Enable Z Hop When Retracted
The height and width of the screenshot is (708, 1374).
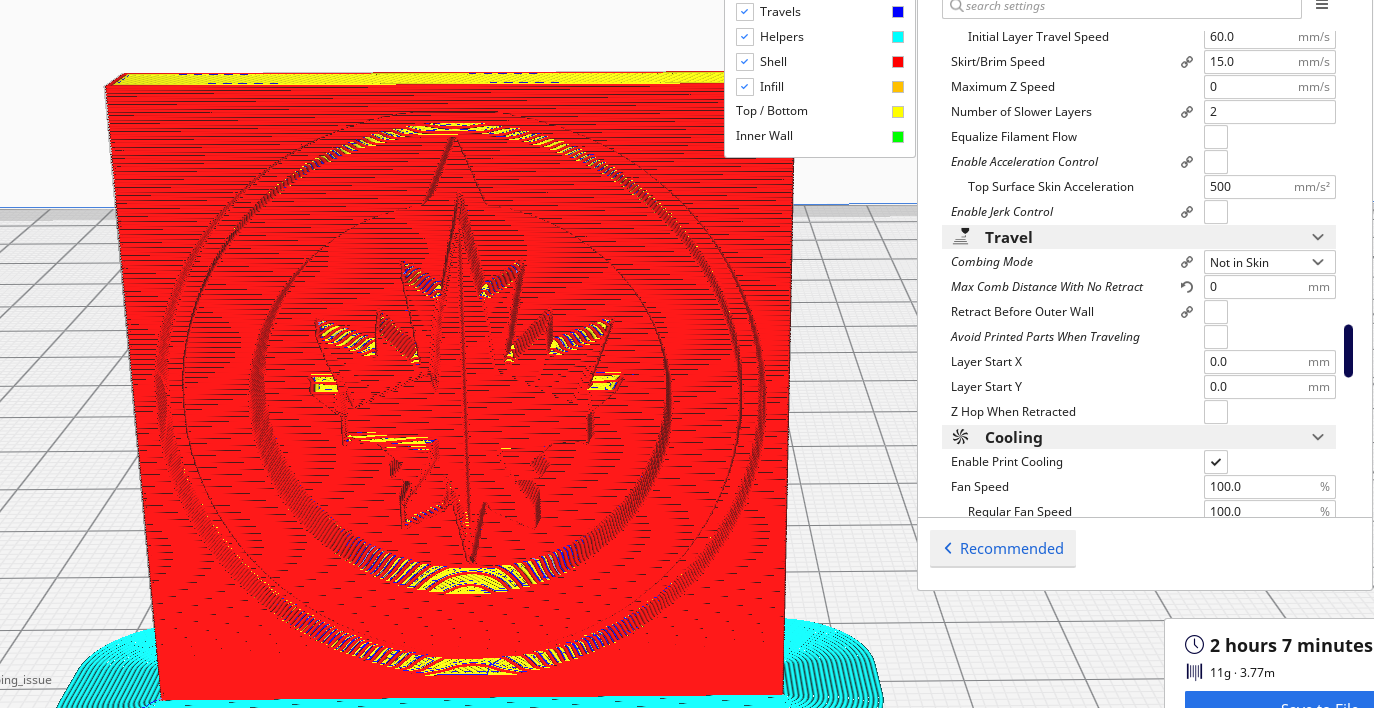click(x=1216, y=412)
